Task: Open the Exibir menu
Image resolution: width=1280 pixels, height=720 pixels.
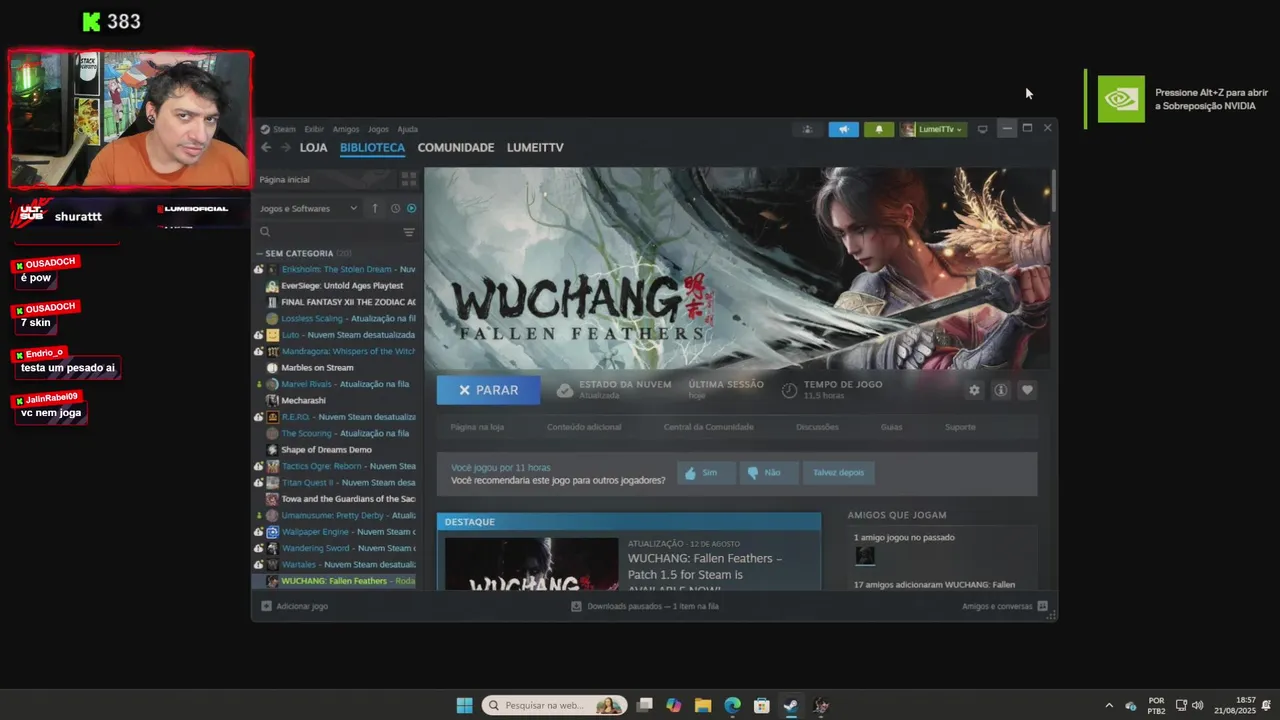Action: pos(314,129)
